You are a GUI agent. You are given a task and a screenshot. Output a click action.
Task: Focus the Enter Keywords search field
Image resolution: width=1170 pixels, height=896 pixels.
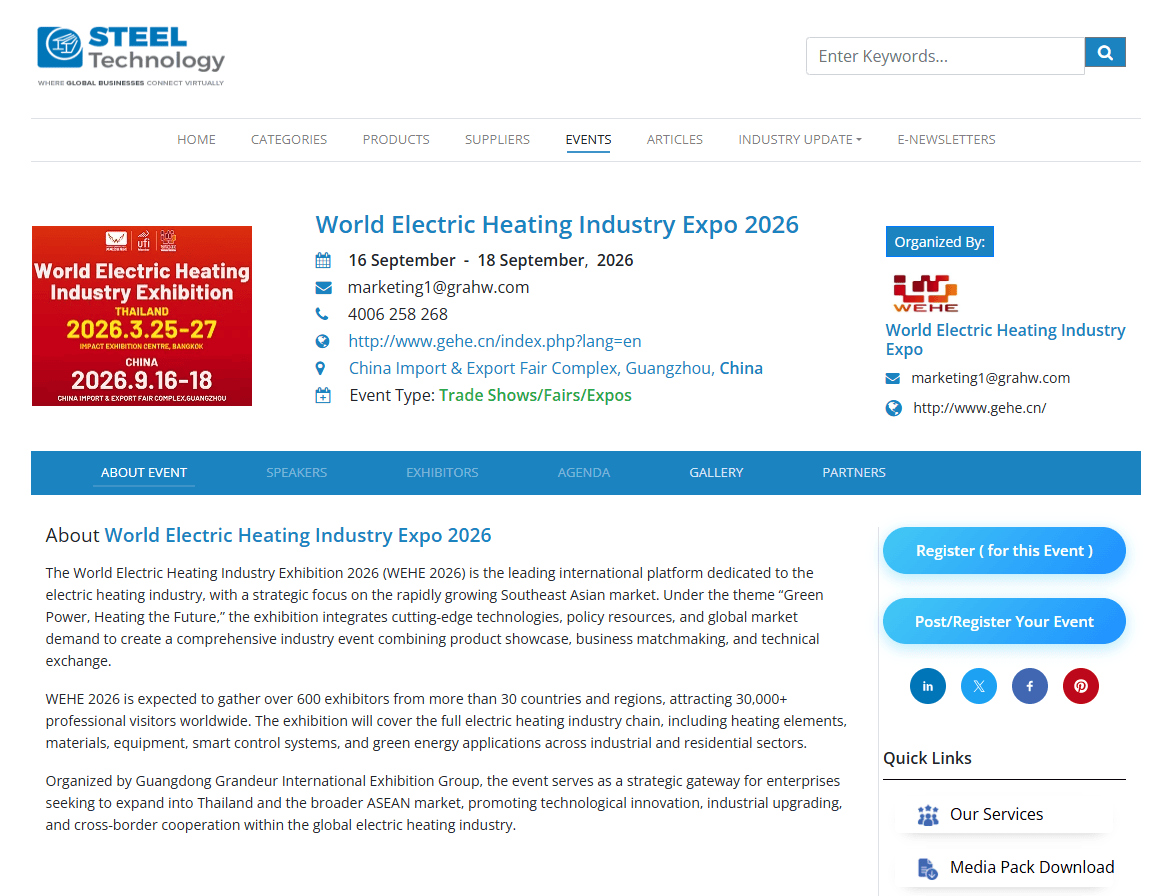point(945,56)
